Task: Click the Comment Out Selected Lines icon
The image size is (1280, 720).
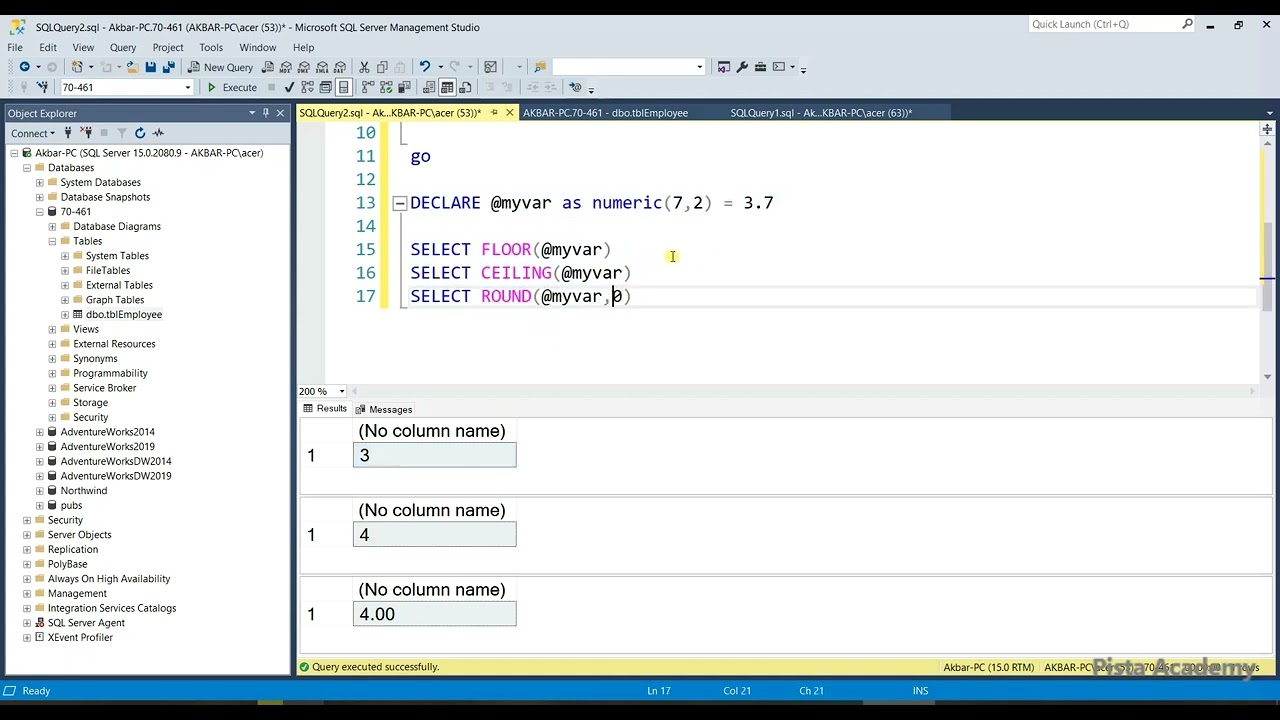Action: (491, 87)
